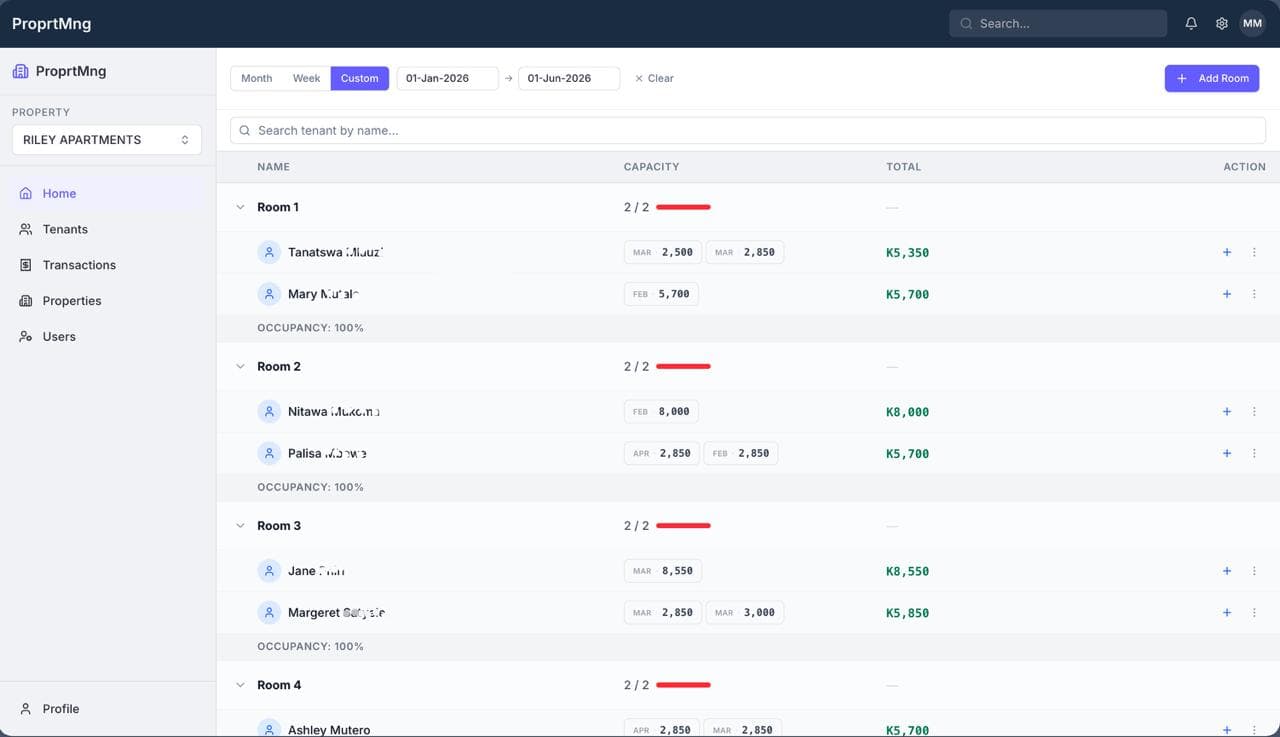Click Room 1 capacity bar
The image size is (1280, 737).
tap(683, 207)
